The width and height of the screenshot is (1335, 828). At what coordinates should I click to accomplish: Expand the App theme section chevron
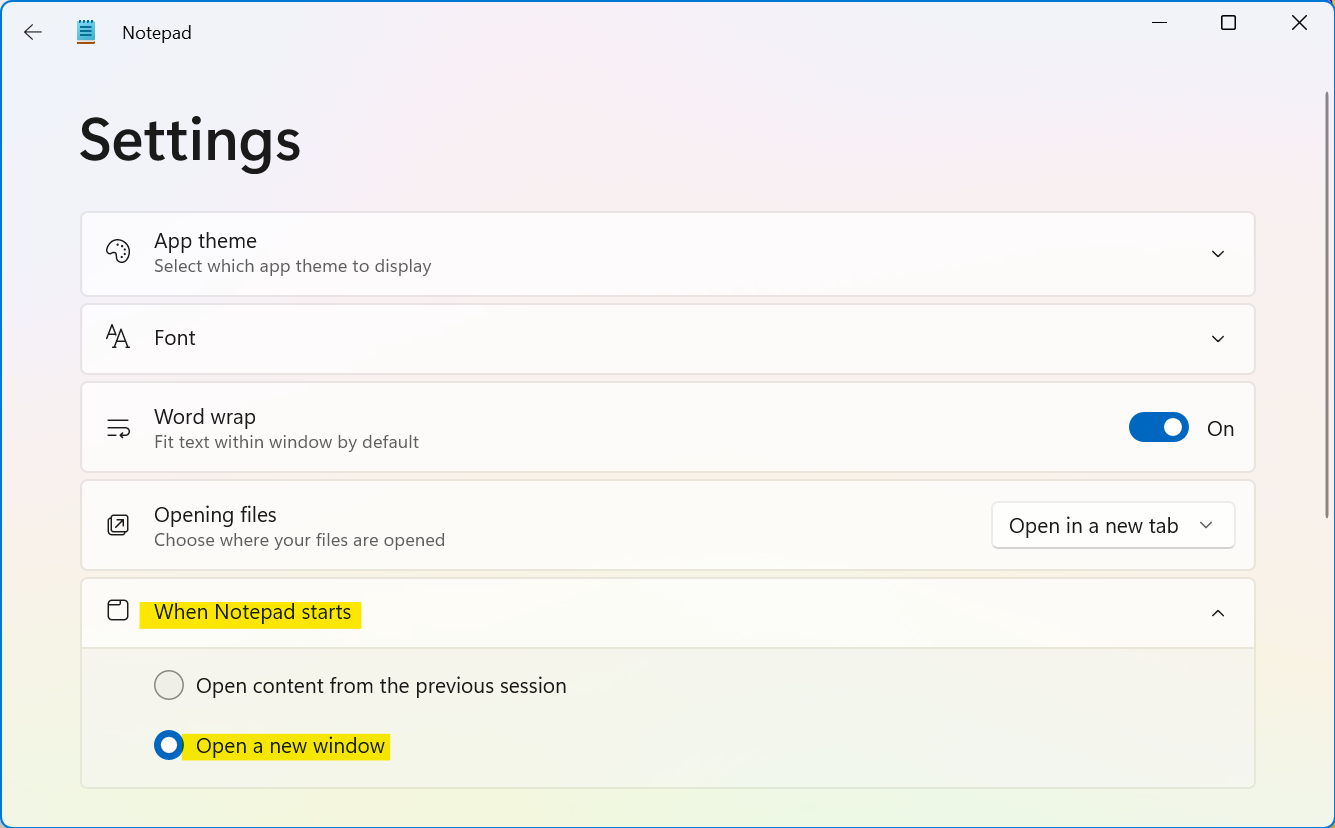pyautogui.click(x=1218, y=254)
